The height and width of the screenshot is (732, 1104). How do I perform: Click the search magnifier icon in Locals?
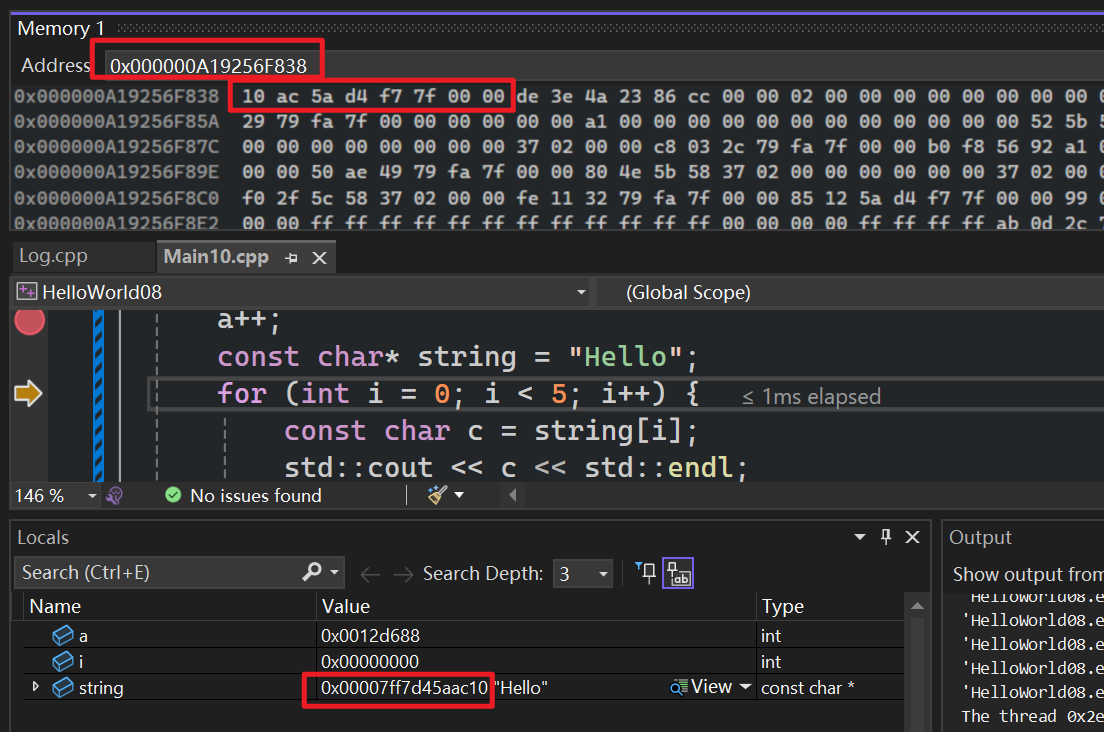312,572
